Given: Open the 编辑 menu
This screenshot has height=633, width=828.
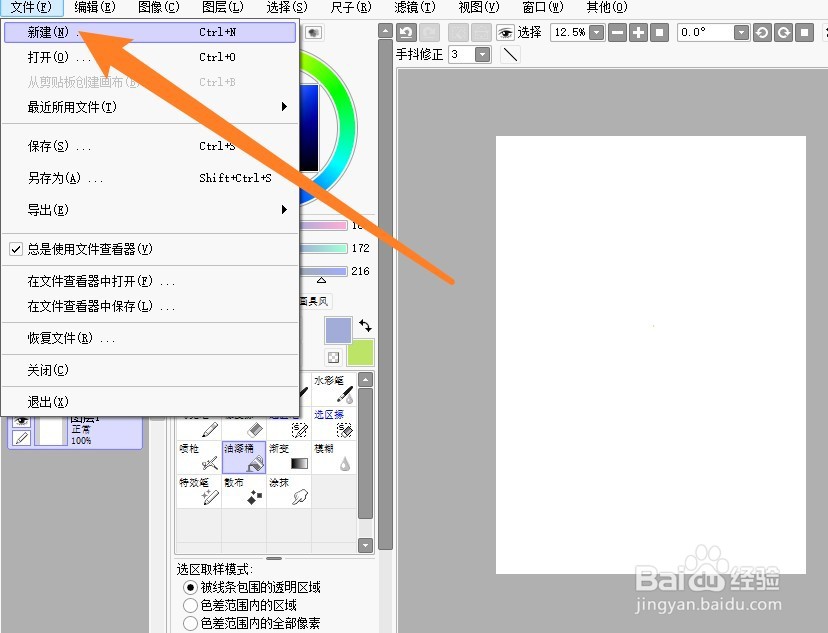Looking at the screenshot, I should [x=95, y=7].
